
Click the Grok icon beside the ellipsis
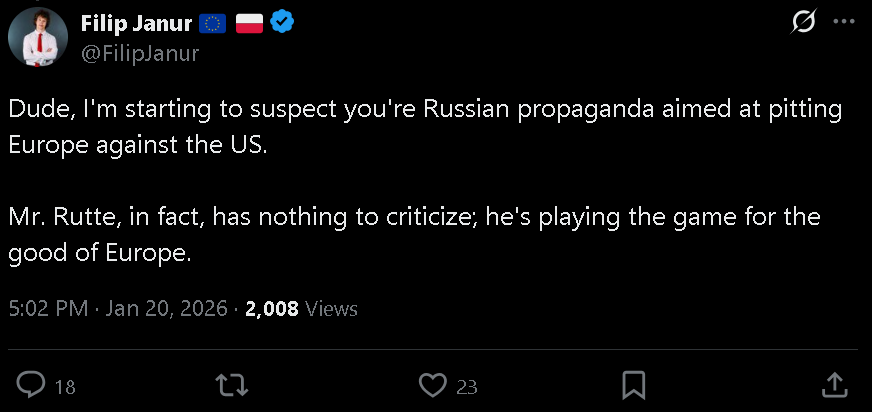(802, 21)
